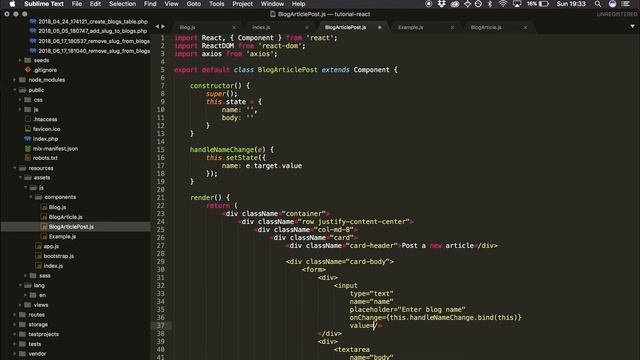This screenshot has width=640, height=360.
Task: Open the Apple menu
Action: pos(12,4)
